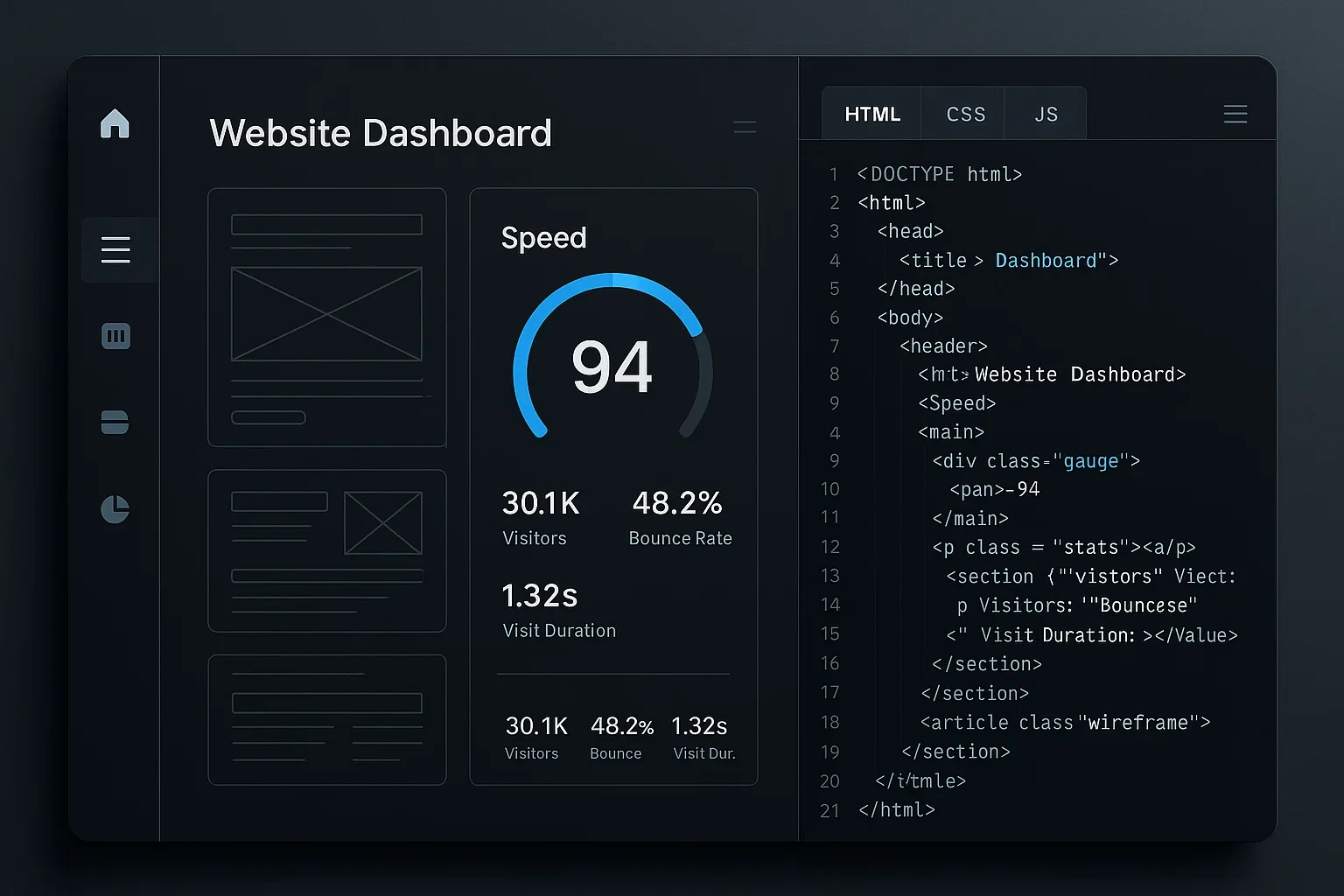The width and height of the screenshot is (1344, 896).
Task: Click the Speed card heading
Action: [543, 238]
